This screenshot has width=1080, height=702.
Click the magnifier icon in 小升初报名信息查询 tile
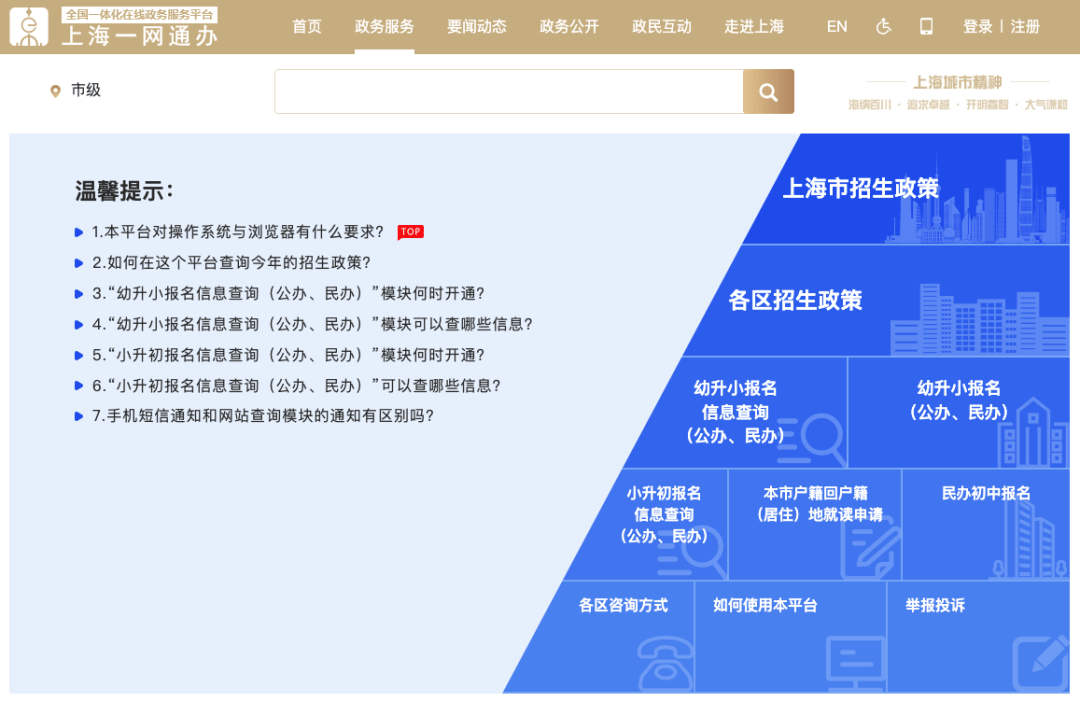(x=692, y=552)
